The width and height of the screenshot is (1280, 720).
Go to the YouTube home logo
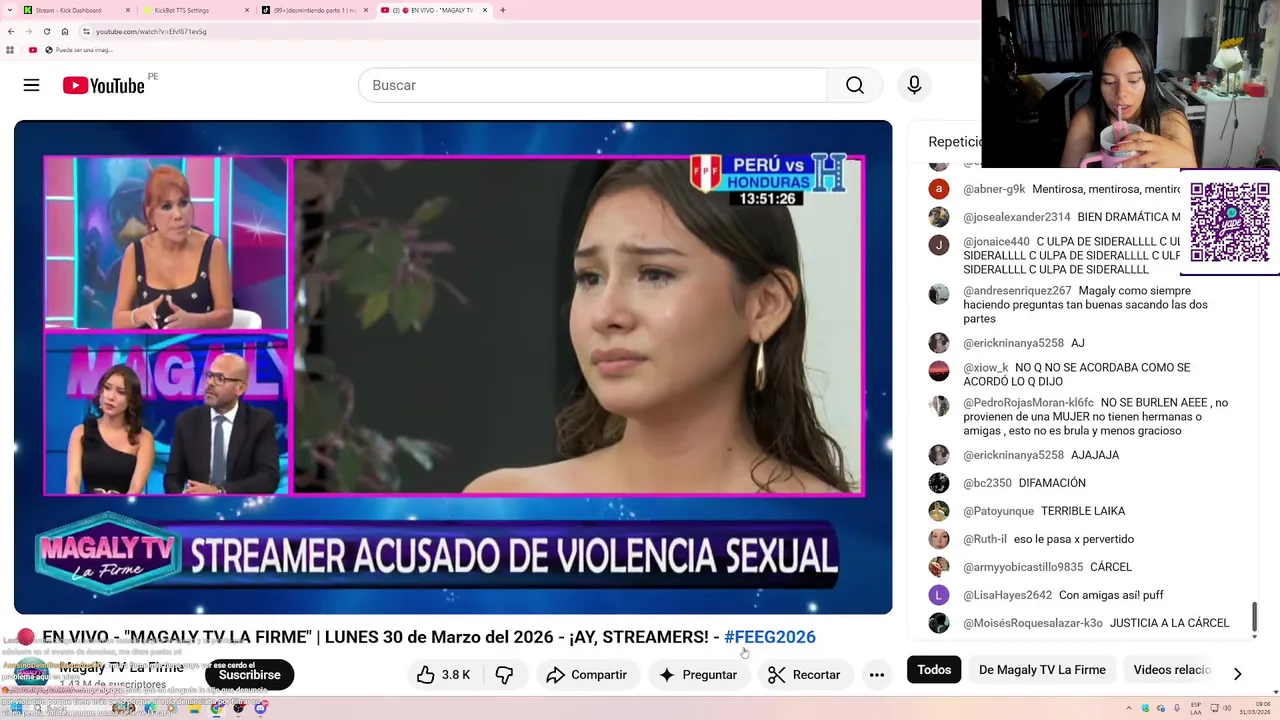pos(104,85)
